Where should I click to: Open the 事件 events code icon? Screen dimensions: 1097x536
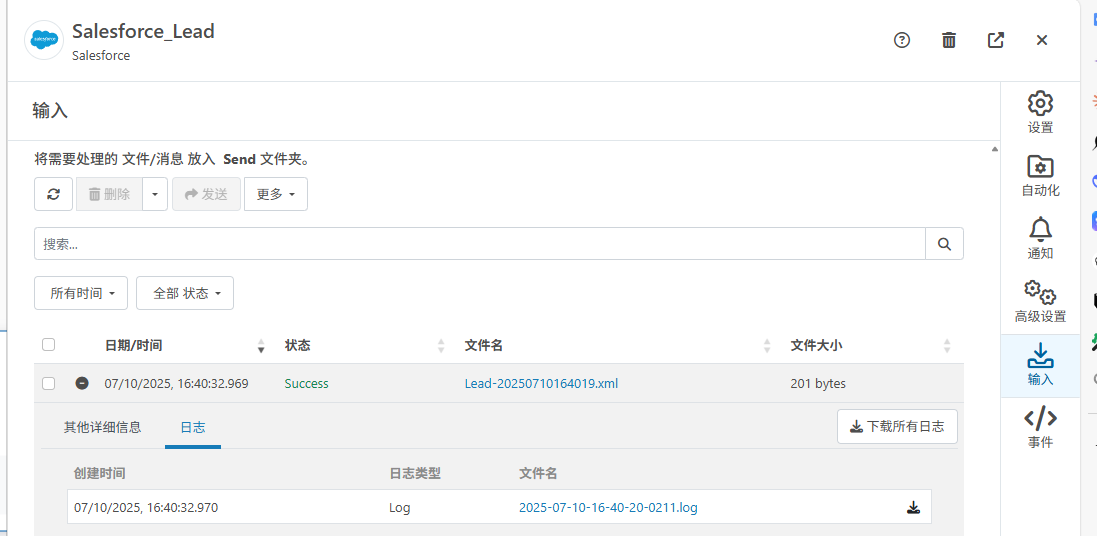click(x=1040, y=427)
